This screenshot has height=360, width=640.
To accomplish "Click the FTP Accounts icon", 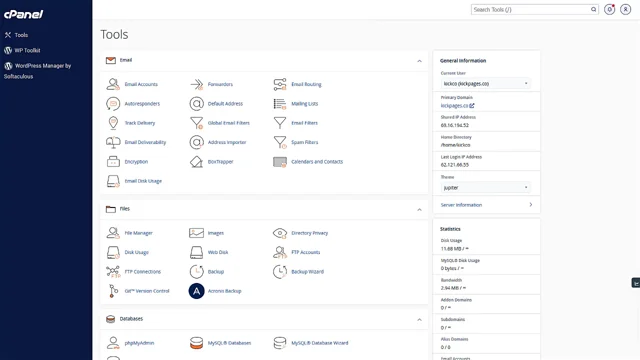I will point(280,252).
